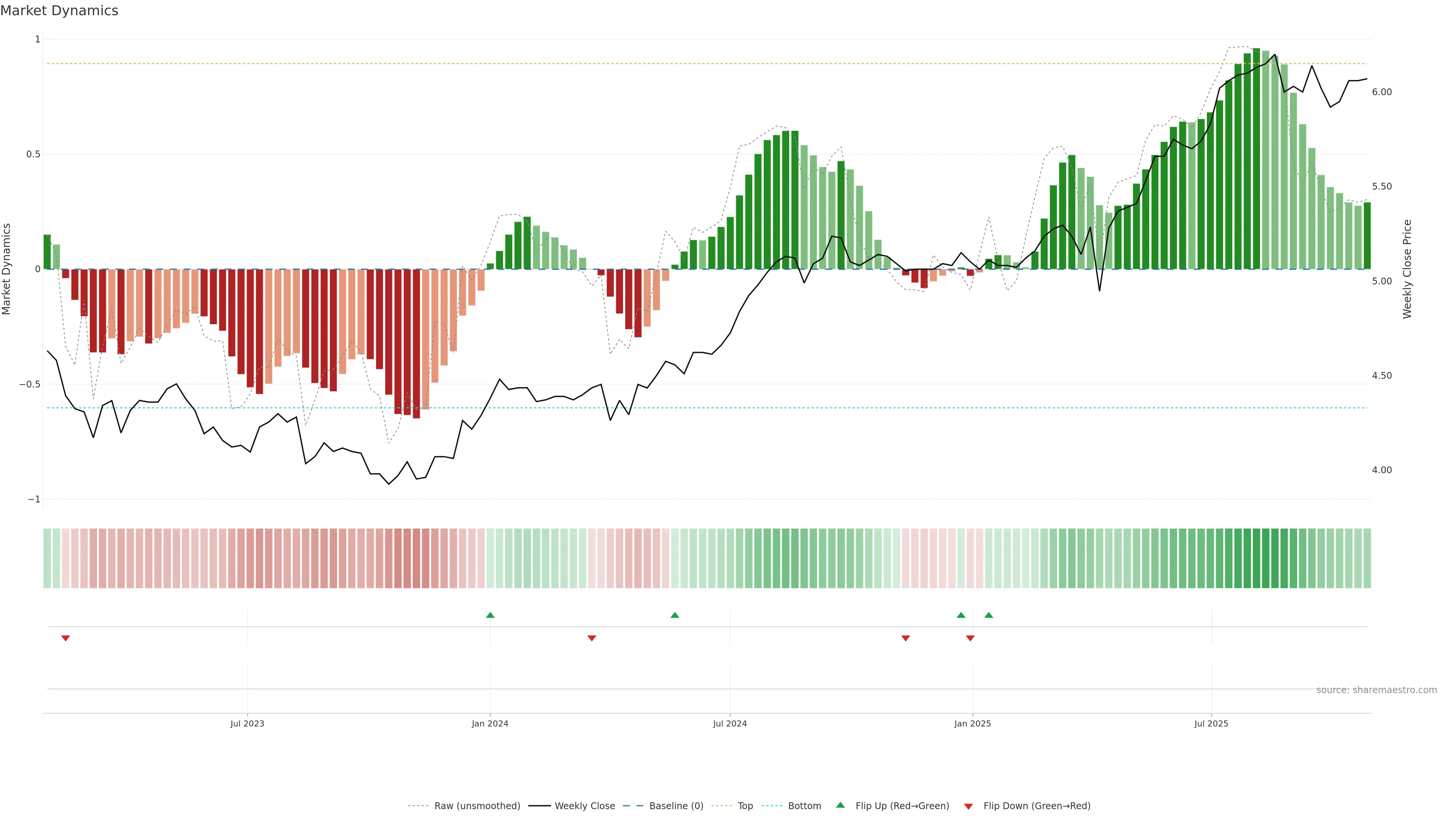
Task: Click the red flip-down marker near November 2024
Action: coord(905,638)
